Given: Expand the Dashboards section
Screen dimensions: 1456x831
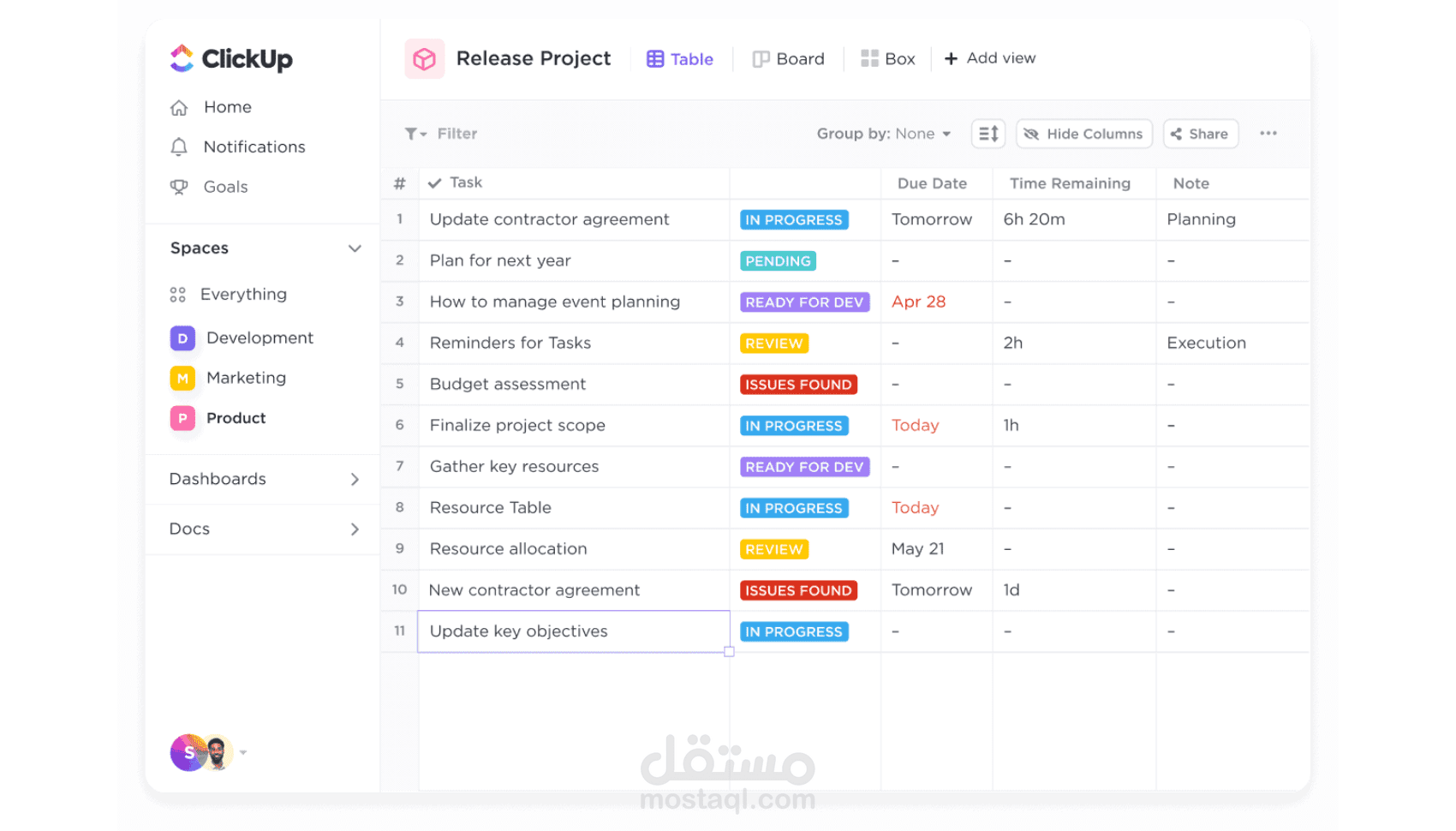Looking at the screenshot, I should click(x=355, y=480).
